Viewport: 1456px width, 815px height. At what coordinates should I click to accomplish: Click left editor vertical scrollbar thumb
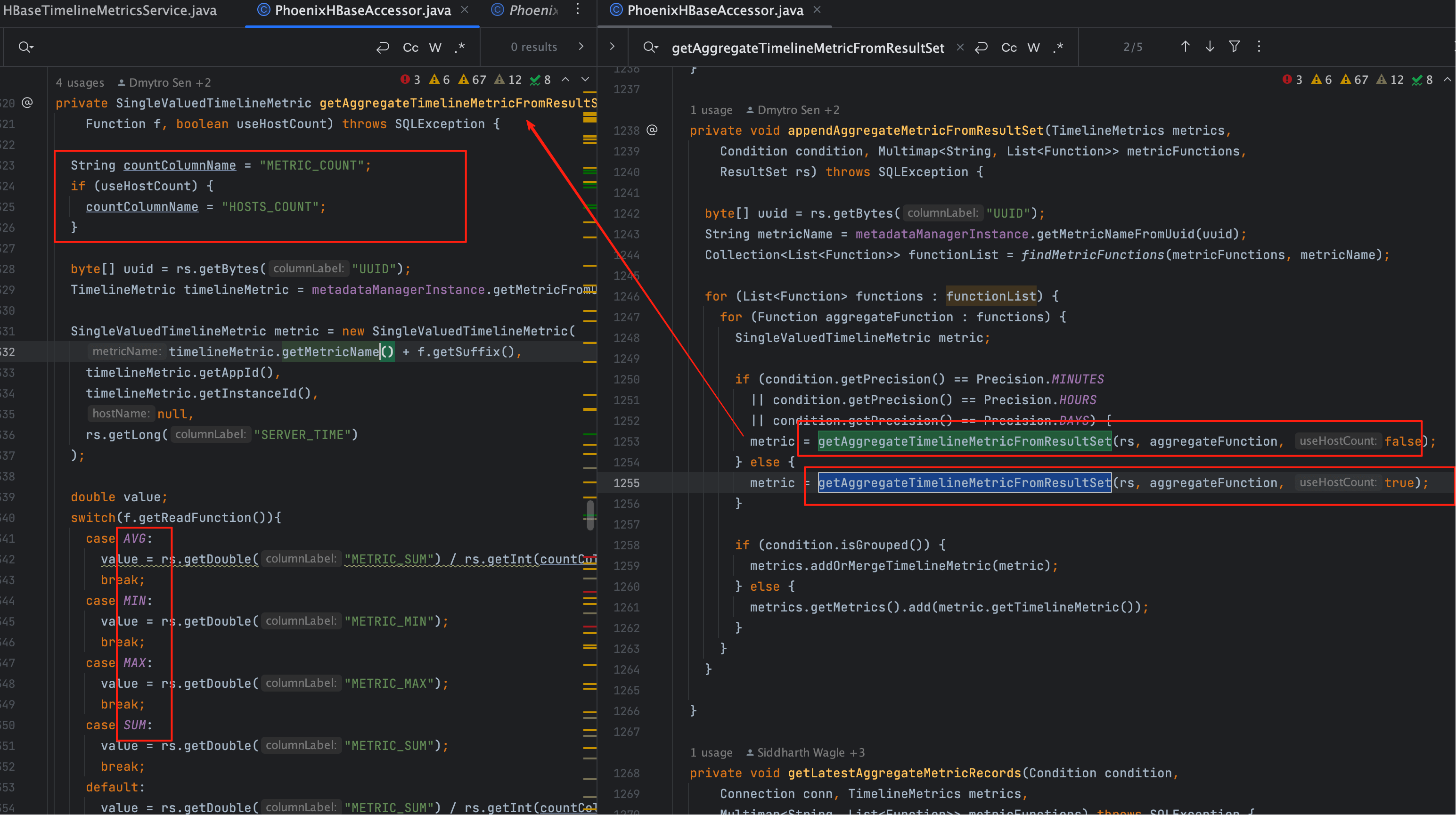pyautogui.click(x=590, y=515)
